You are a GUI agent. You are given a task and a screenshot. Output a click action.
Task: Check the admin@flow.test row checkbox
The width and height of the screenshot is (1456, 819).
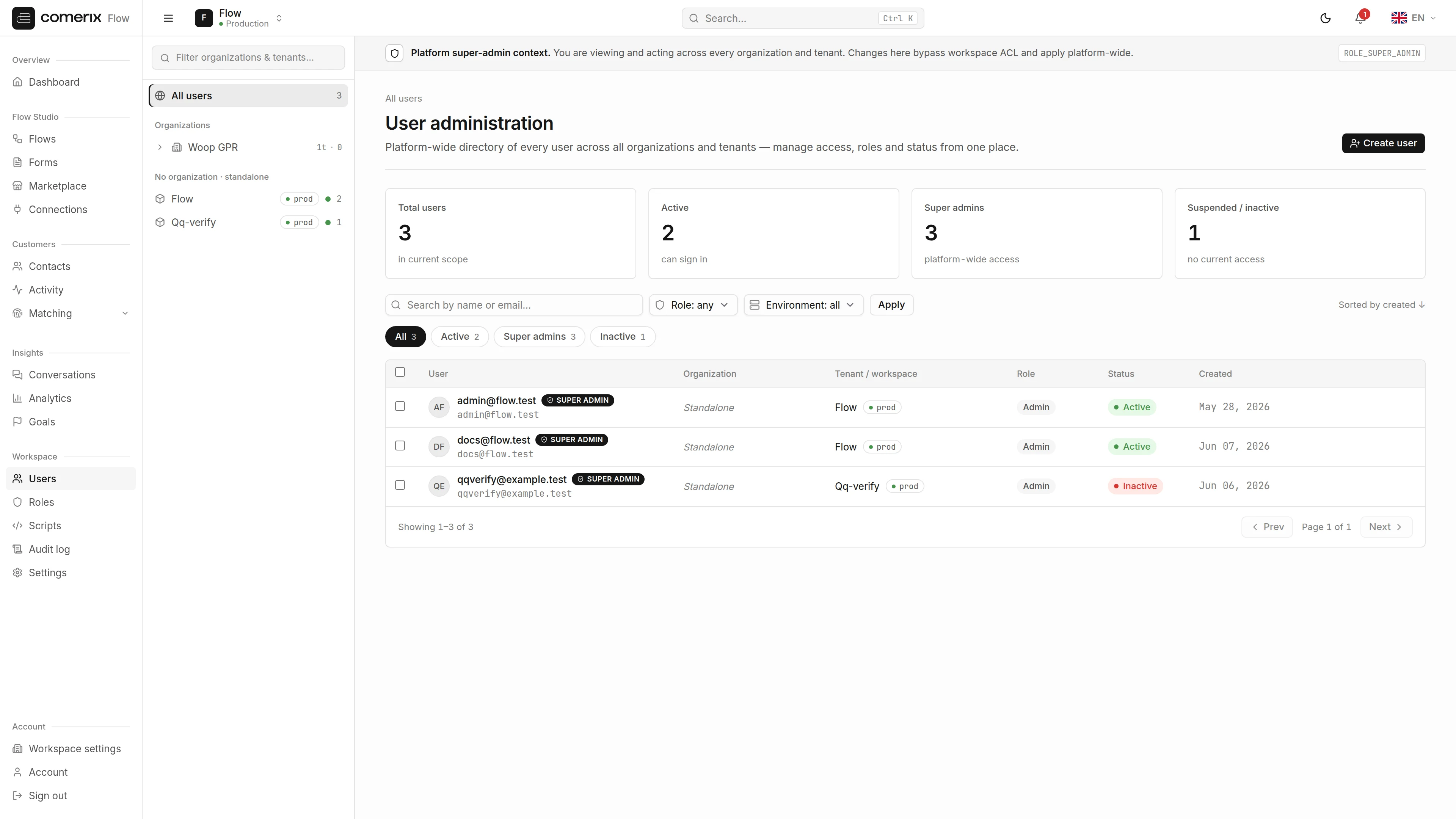click(x=400, y=406)
